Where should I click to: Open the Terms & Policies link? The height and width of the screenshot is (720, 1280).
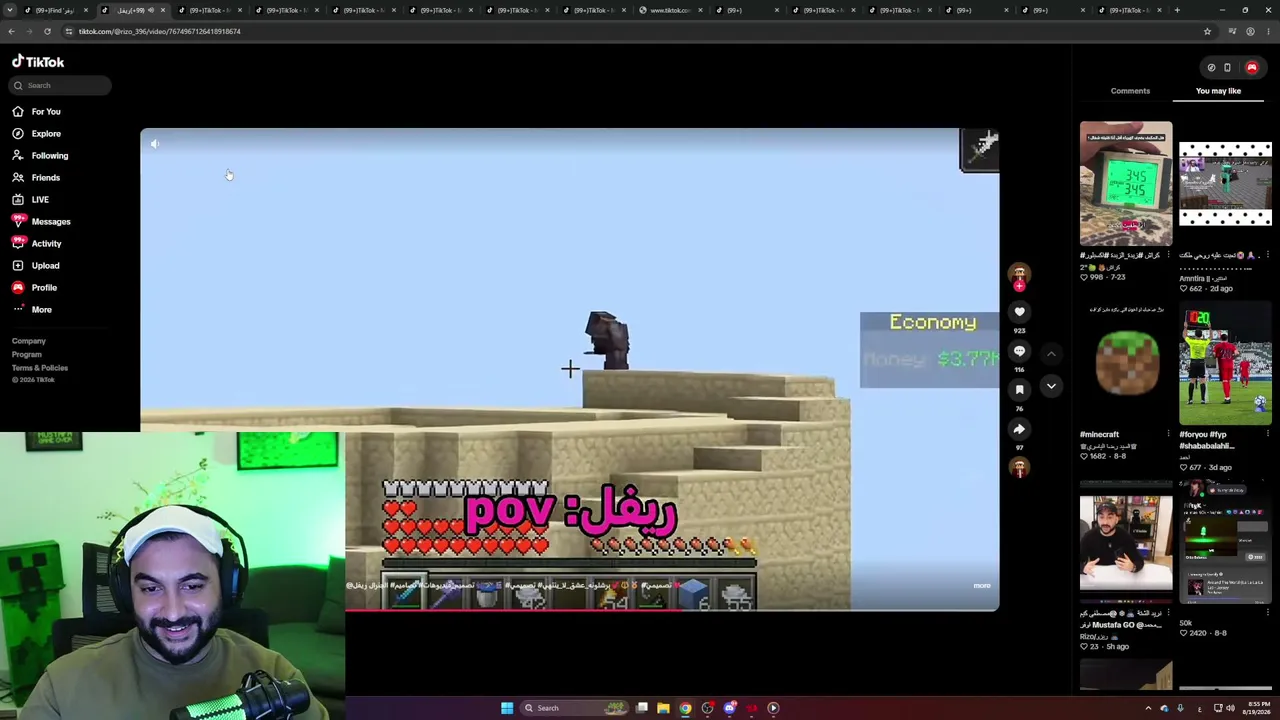pos(40,368)
